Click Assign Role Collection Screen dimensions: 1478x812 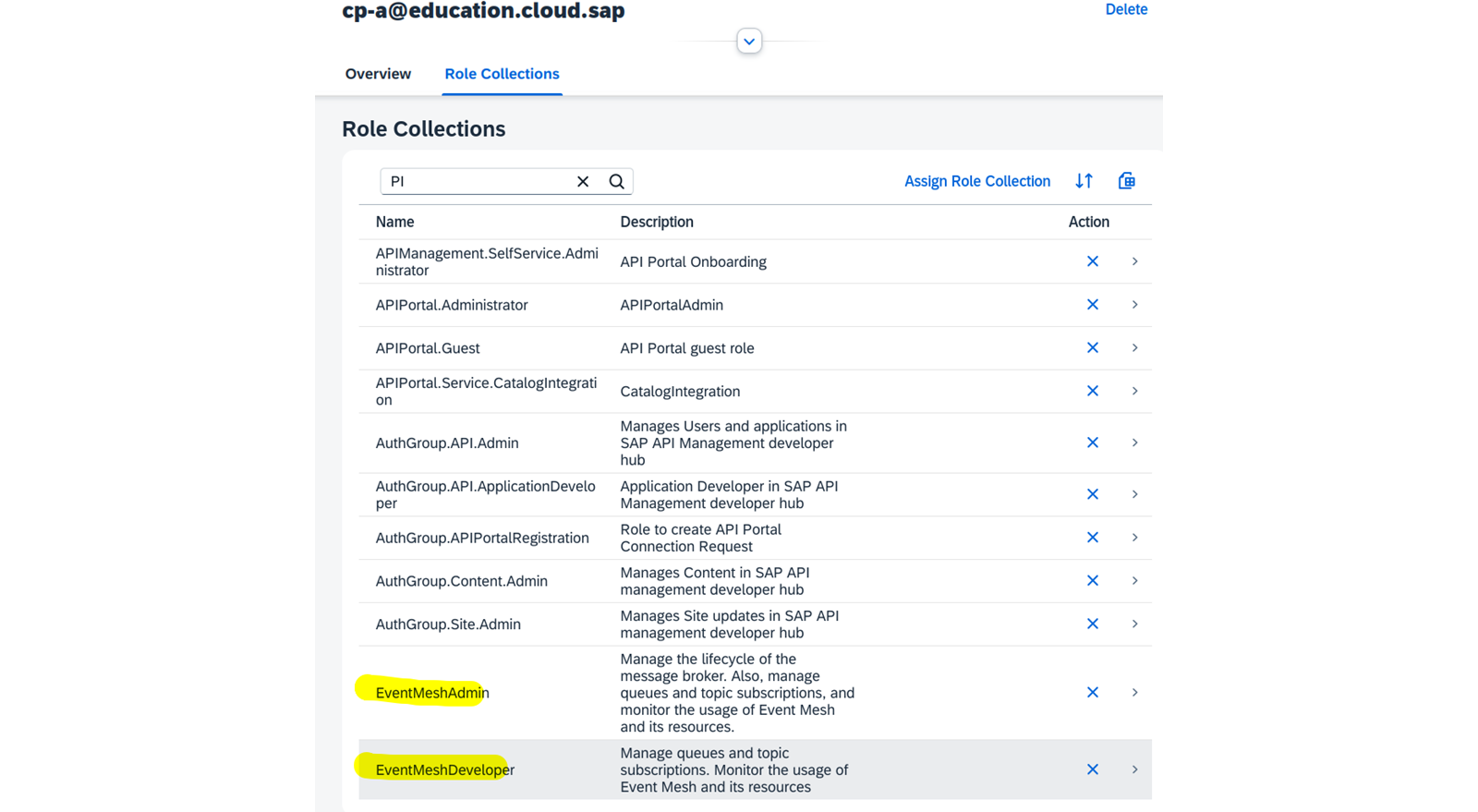[x=976, y=181]
